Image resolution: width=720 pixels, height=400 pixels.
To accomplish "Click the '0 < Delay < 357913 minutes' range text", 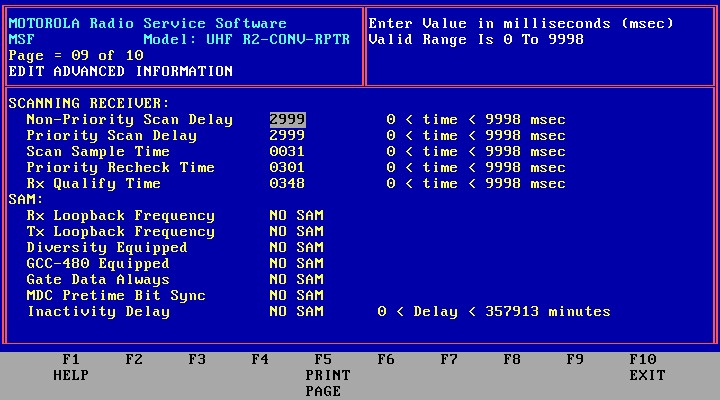I will pos(494,311).
